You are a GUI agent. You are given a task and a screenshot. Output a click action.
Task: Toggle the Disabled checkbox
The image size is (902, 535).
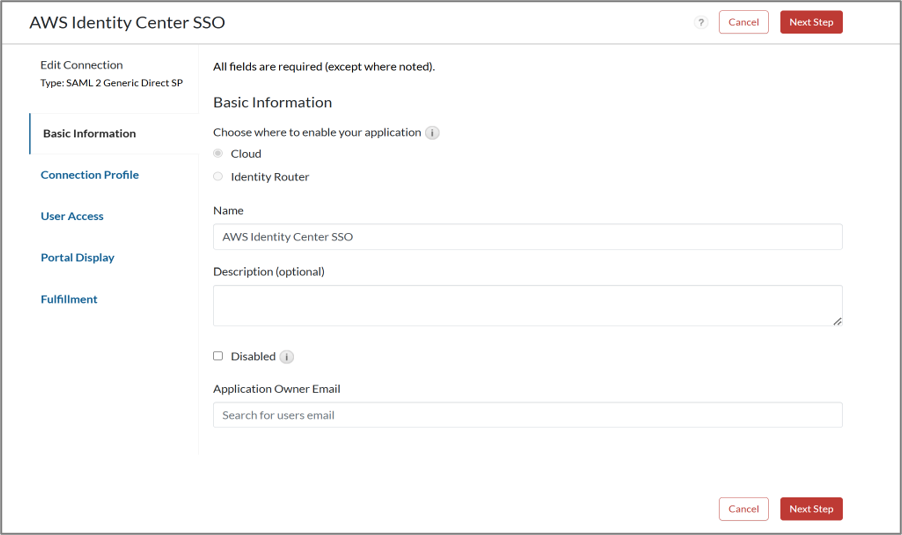[218, 356]
